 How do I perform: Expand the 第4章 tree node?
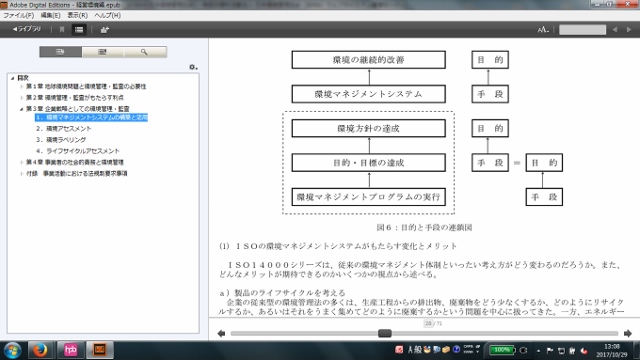point(21,162)
